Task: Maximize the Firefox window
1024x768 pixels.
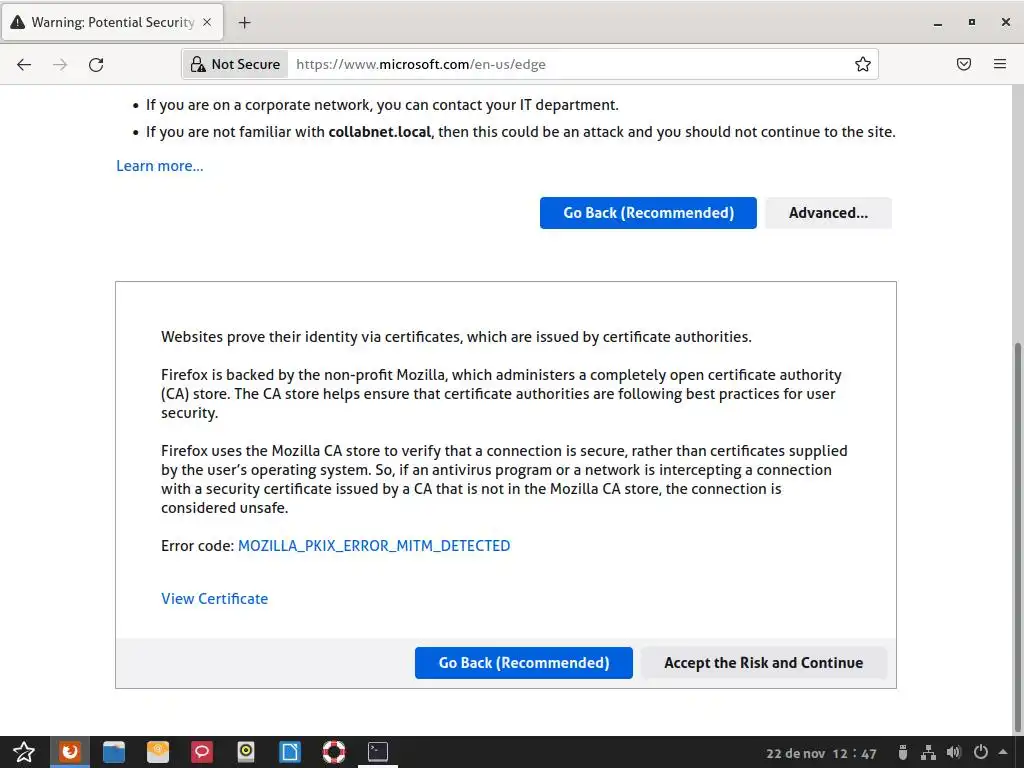Action: [972, 22]
